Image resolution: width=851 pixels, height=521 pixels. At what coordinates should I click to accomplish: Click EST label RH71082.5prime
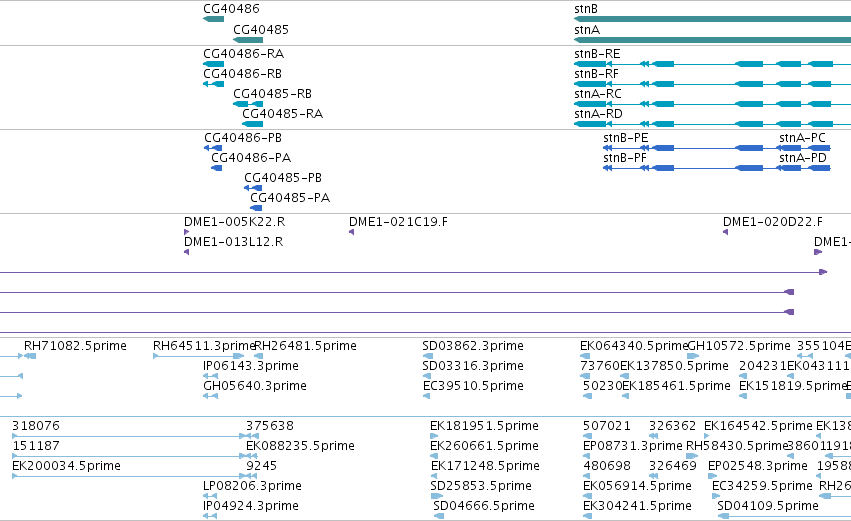coord(75,346)
